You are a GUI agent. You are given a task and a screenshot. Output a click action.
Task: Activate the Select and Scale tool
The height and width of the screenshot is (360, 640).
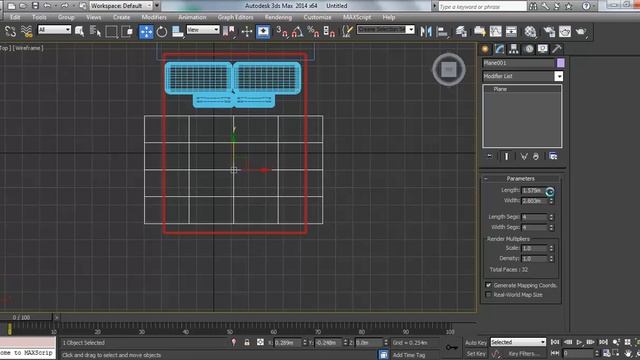(177, 31)
